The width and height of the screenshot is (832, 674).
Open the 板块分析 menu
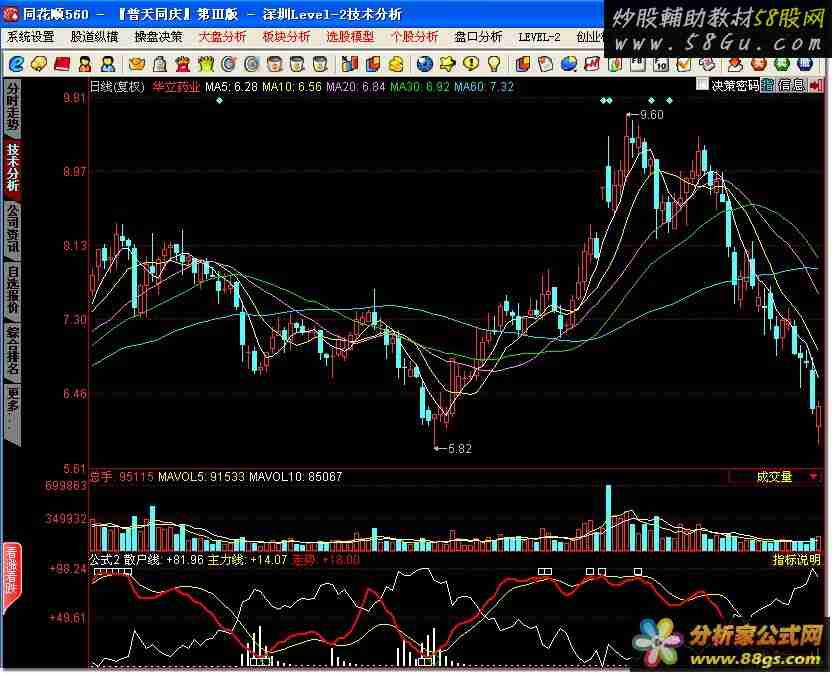[286, 37]
